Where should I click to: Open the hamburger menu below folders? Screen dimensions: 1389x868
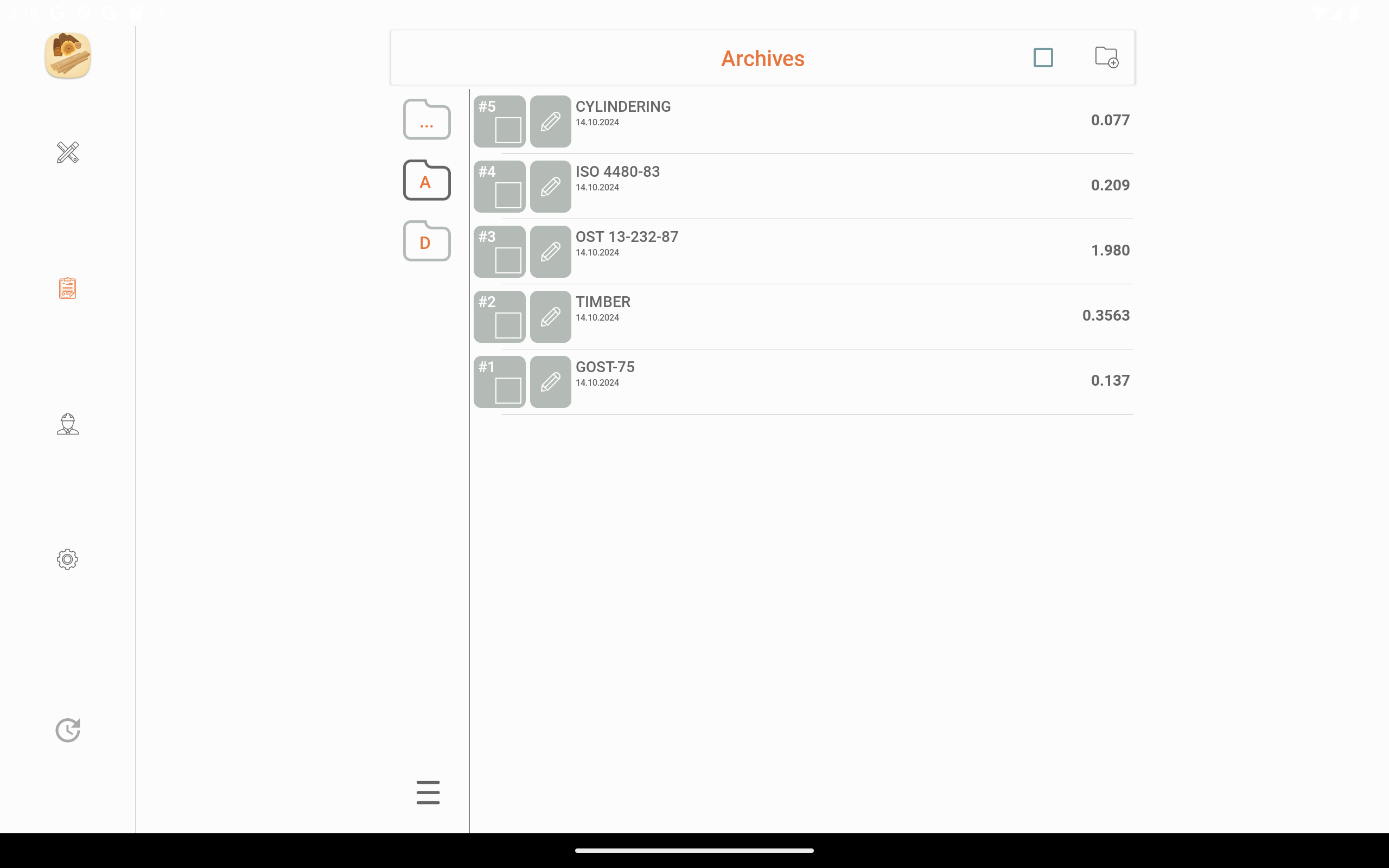click(428, 792)
